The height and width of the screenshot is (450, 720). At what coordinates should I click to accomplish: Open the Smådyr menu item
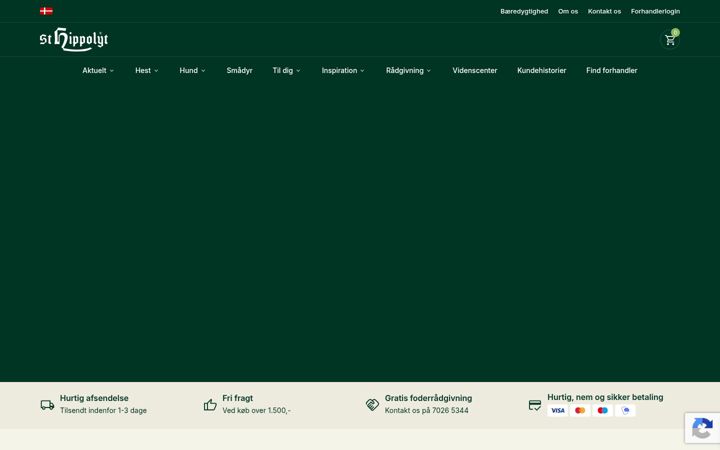240,70
